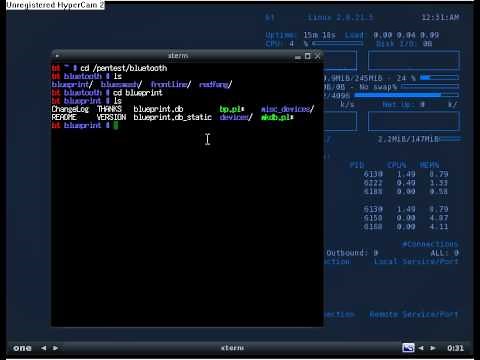
Task: Click the 'PID' column header
Action: point(357,165)
